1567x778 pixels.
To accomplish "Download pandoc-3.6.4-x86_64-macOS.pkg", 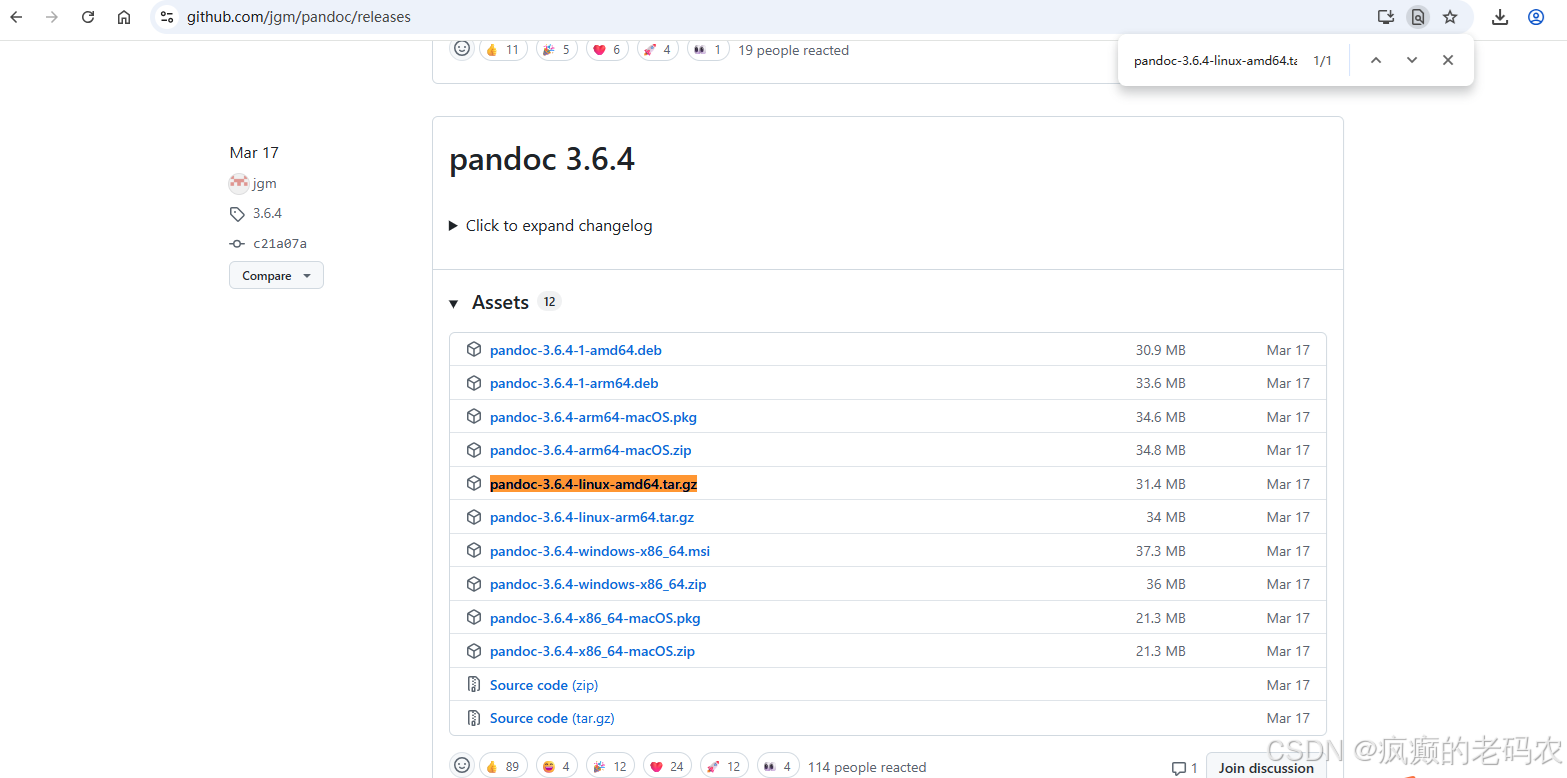I will tap(595, 618).
